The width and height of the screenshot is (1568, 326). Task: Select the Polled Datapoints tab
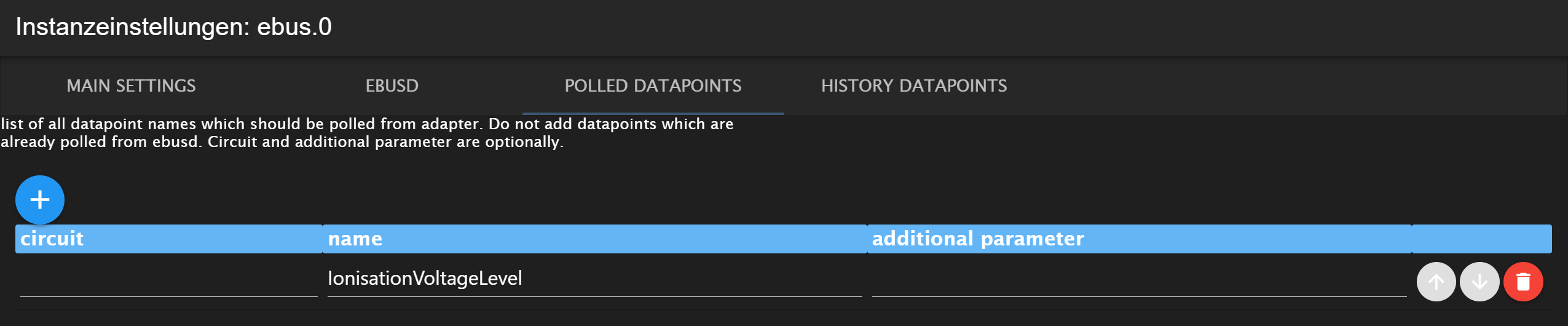pyautogui.click(x=653, y=85)
